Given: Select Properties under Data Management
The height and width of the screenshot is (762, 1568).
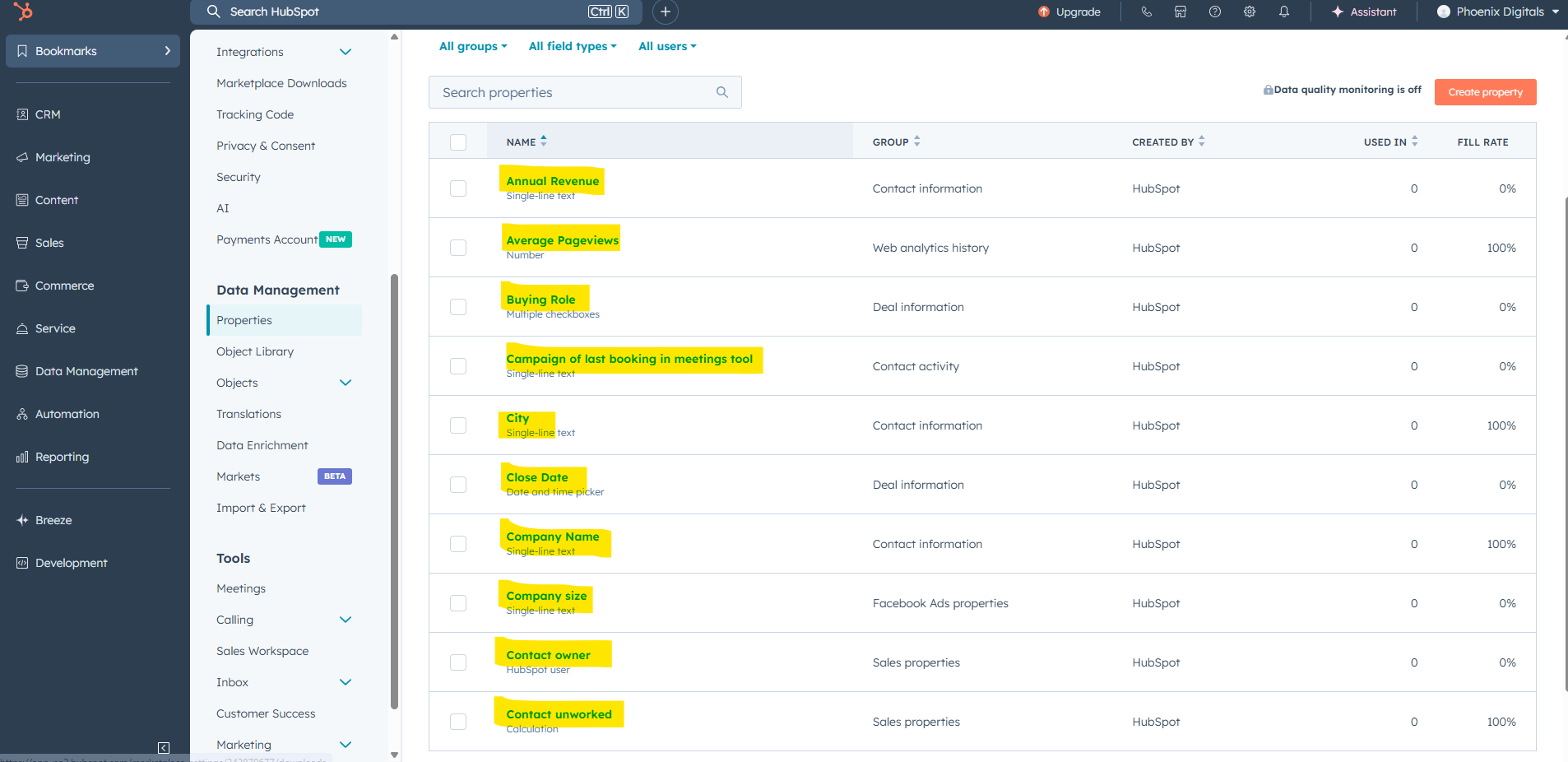Looking at the screenshot, I should click(x=244, y=320).
